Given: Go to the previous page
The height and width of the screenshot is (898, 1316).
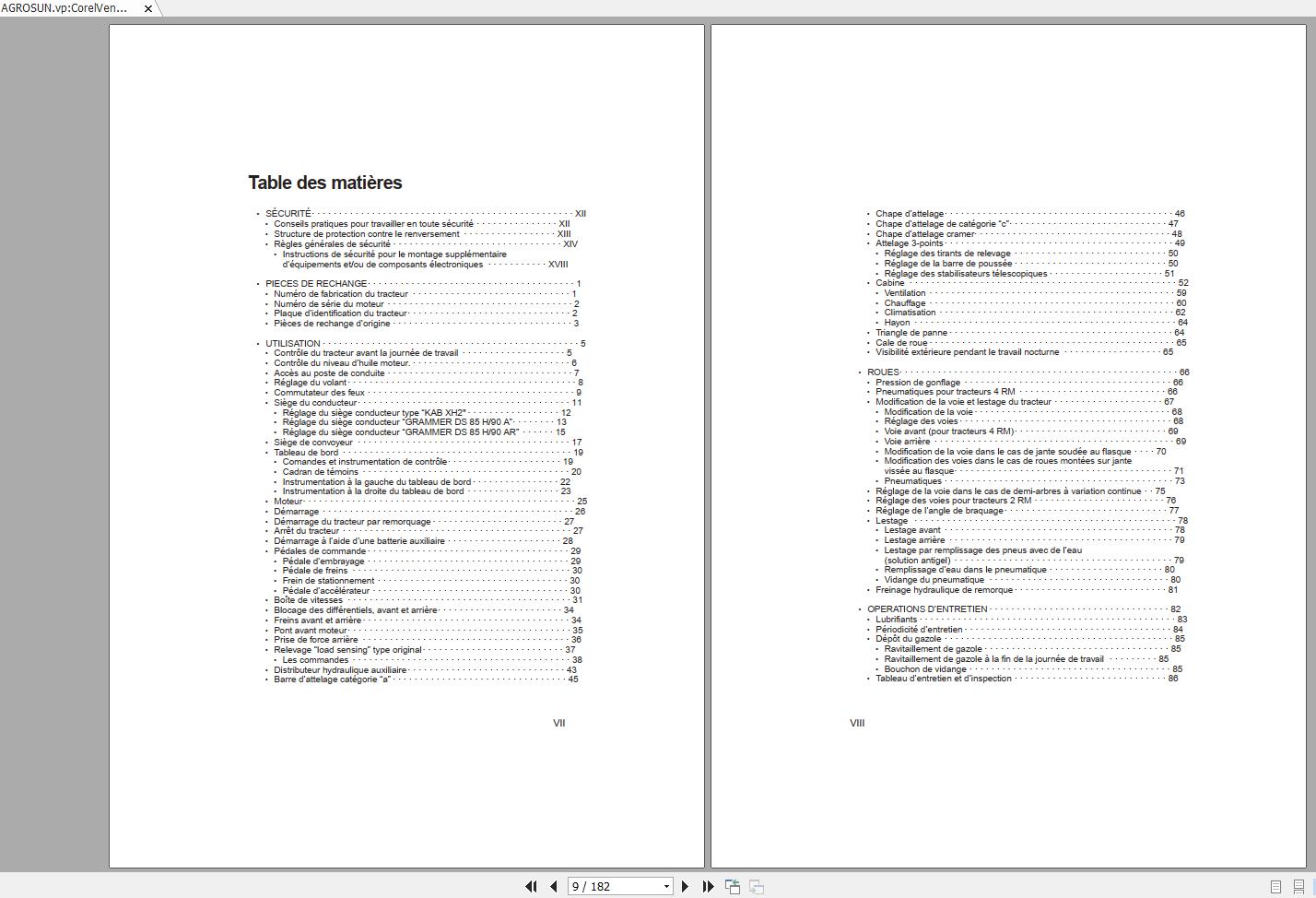Looking at the screenshot, I should point(553,886).
